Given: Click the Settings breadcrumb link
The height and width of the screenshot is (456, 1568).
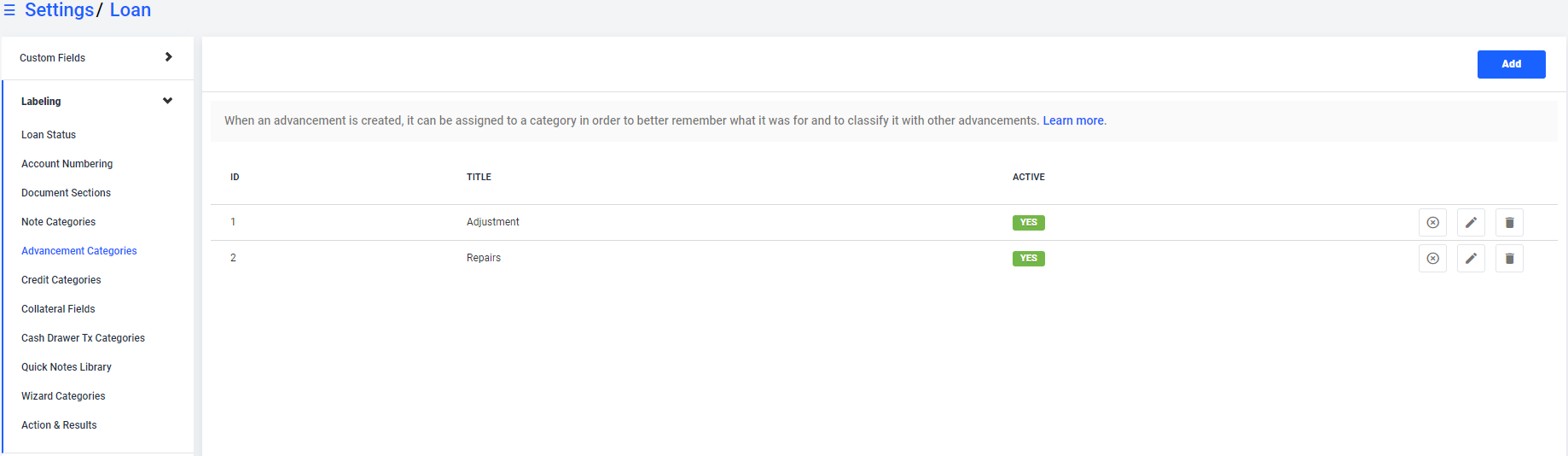Looking at the screenshot, I should 59,10.
